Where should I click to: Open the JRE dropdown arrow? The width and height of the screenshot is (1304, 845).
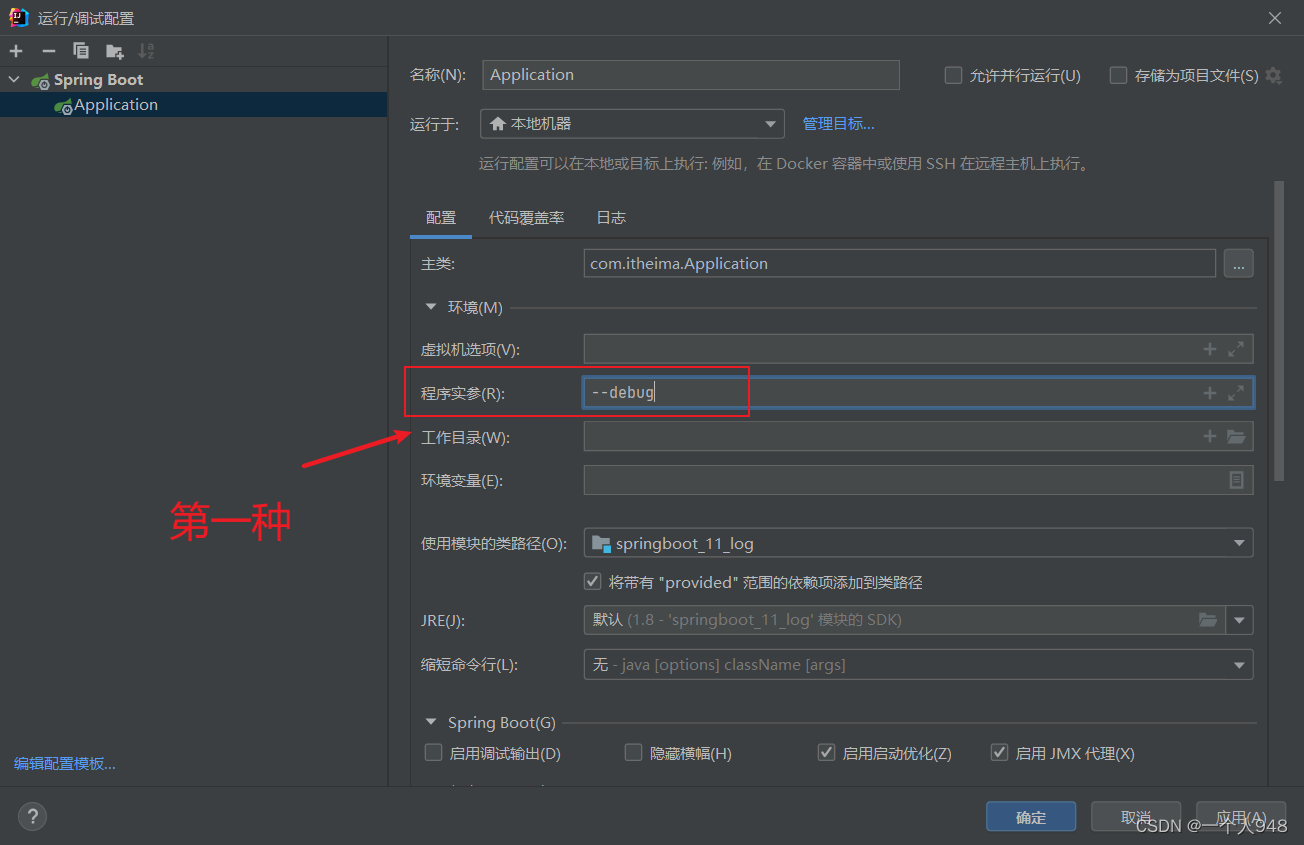click(x=1240, y=620)
